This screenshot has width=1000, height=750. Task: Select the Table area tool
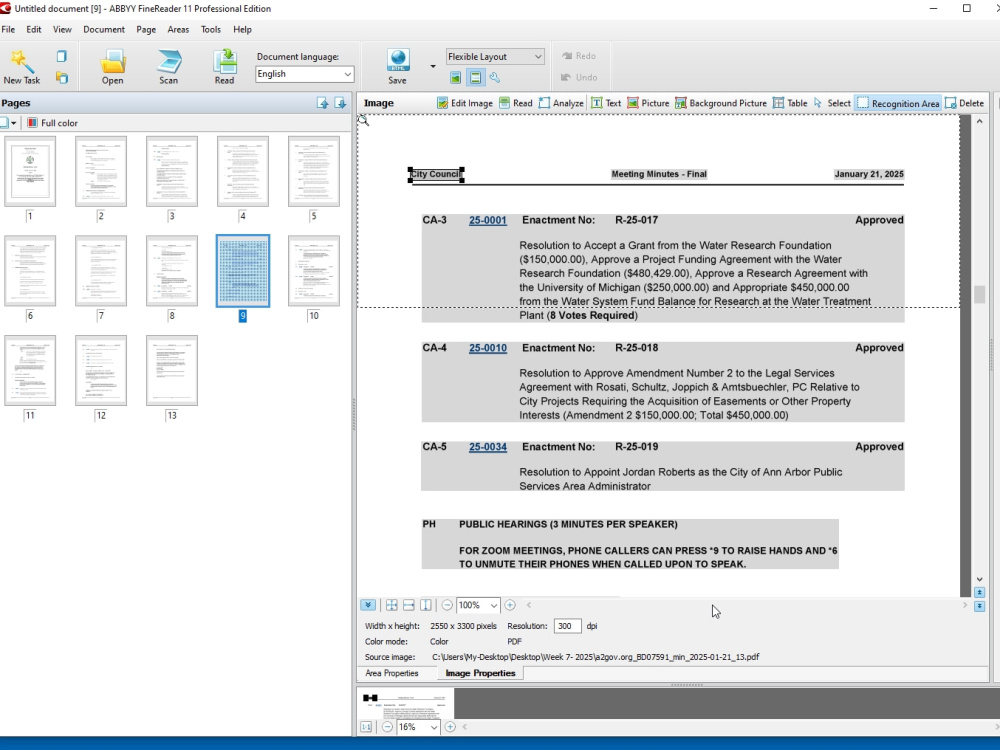pyautogui.click(x=790, y=103)
